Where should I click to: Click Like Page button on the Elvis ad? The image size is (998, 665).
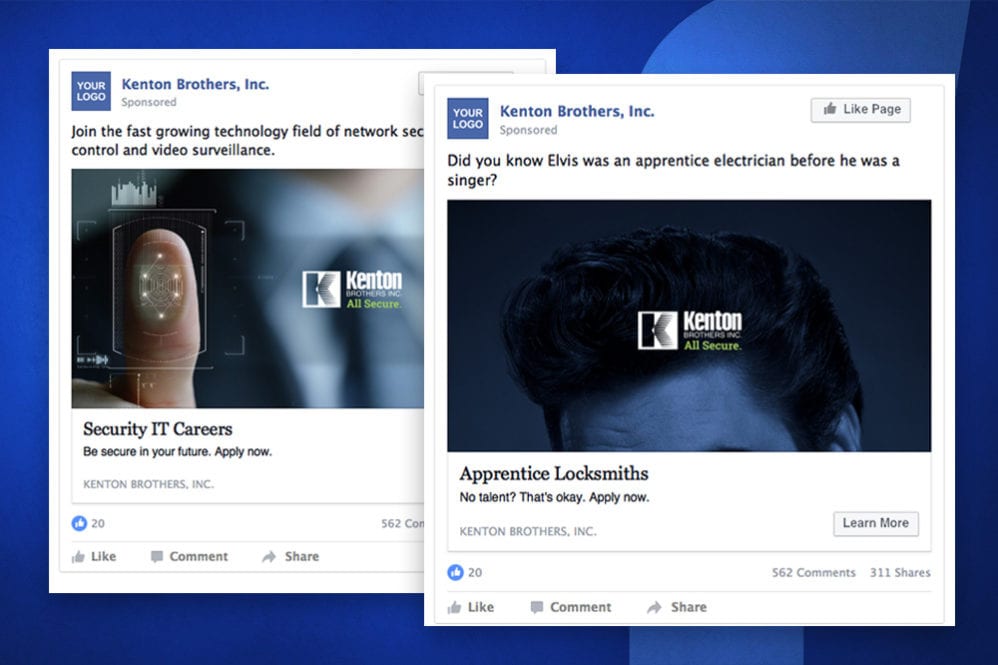[861, 109]
